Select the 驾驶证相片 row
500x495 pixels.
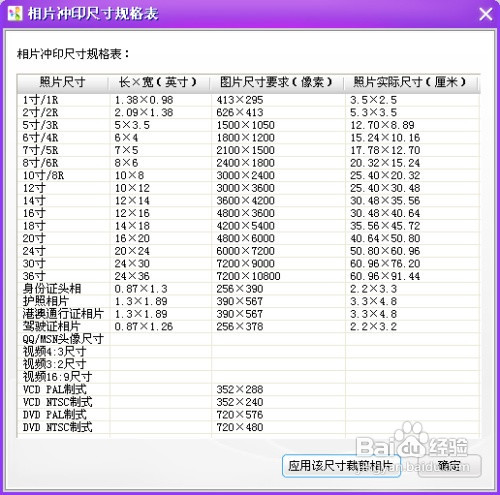248,326
